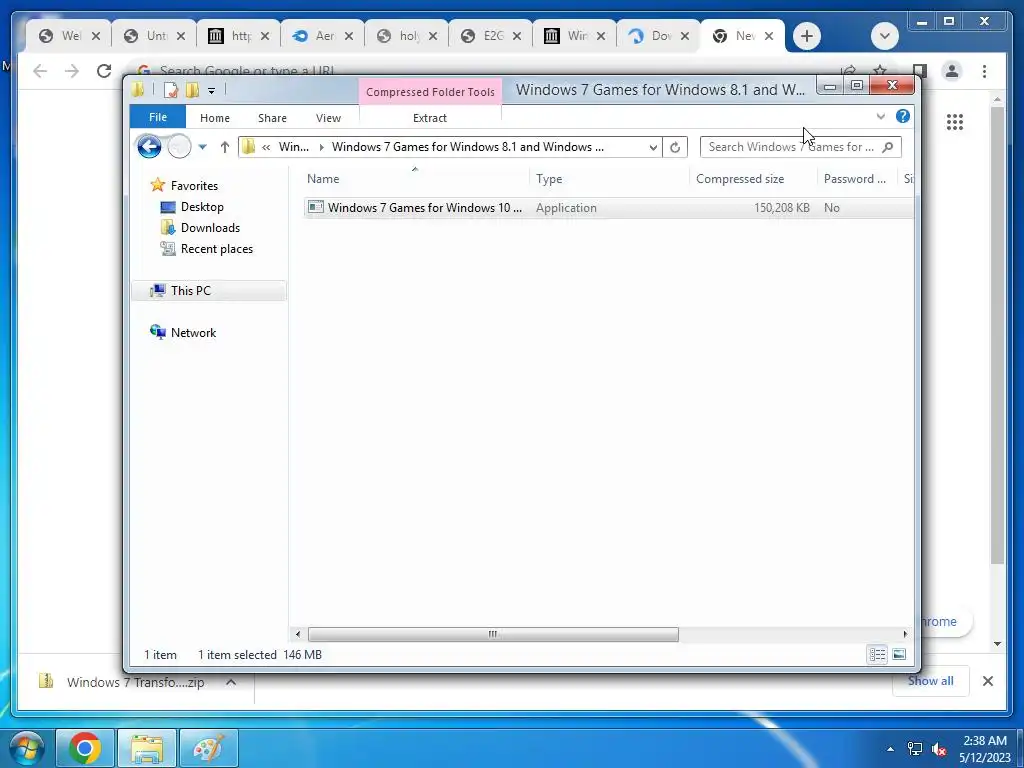Close the Chrome downloads bar
The image size is (1024, 768).
click(987, 681)
